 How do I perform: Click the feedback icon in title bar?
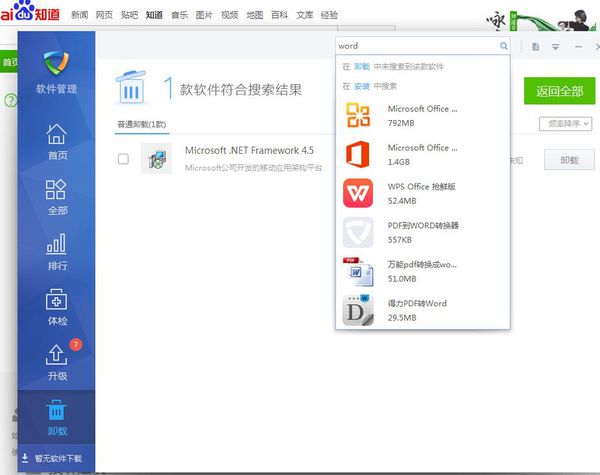(536, 47)
